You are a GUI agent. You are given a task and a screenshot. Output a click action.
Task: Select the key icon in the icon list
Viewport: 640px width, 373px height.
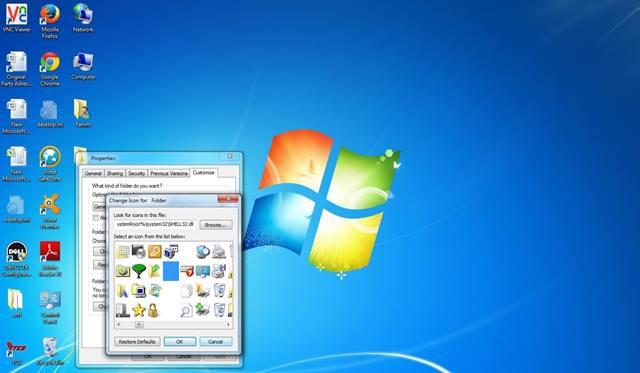tap(155, 251)
